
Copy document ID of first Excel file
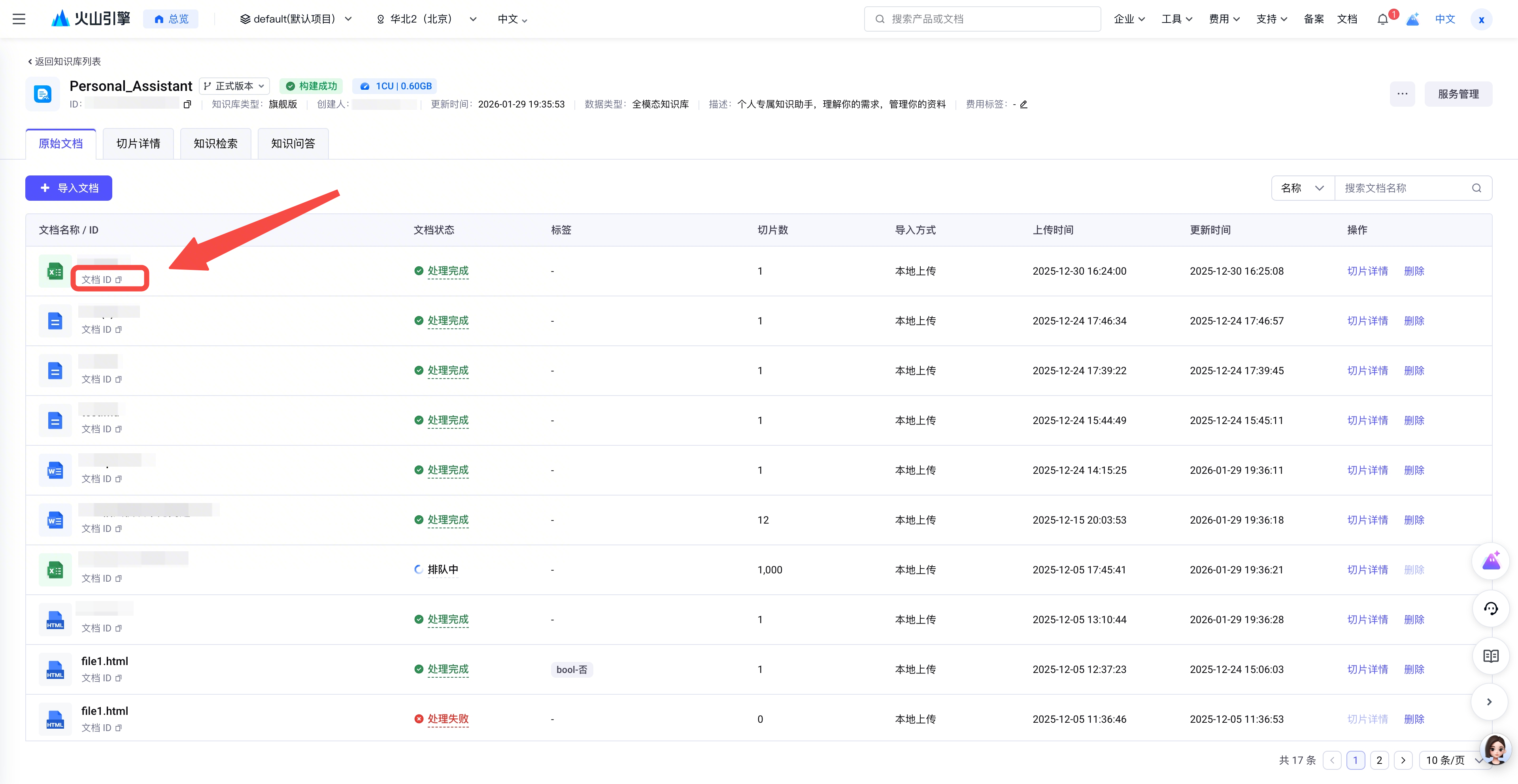point(119,280)
